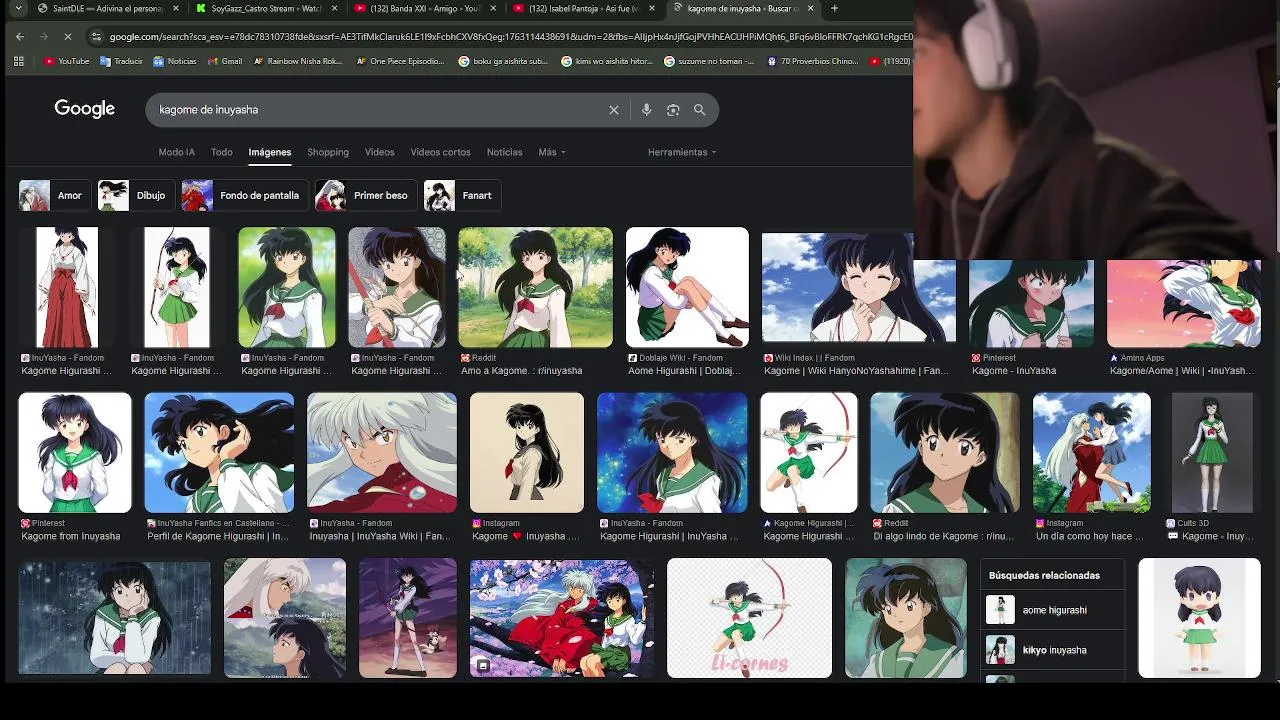Stop loading with the X button

(68, 36)
